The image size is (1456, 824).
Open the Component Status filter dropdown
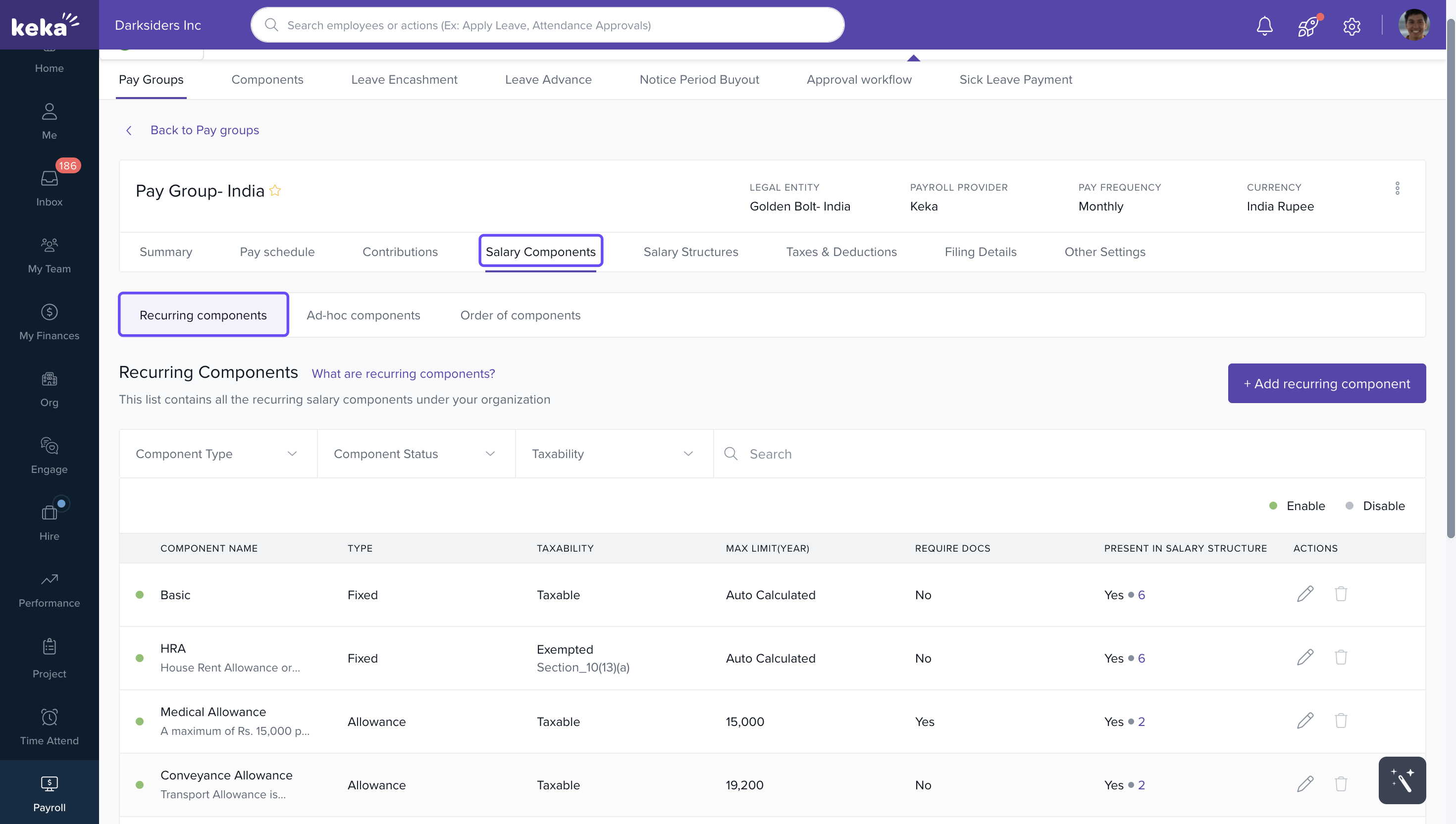click(x=416, y=454)
